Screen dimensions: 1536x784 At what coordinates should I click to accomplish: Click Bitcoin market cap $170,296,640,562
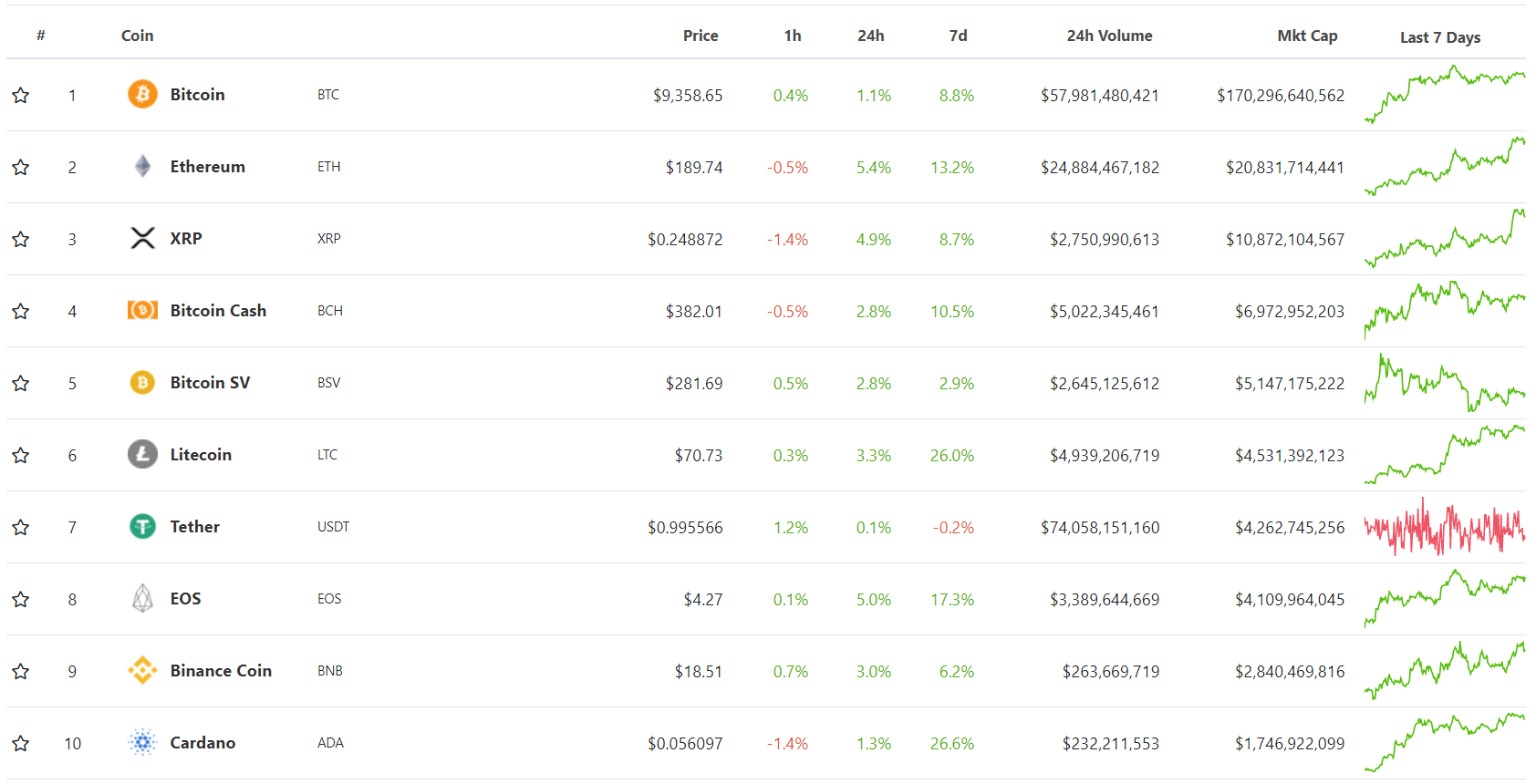click(x=1281, y=95)
